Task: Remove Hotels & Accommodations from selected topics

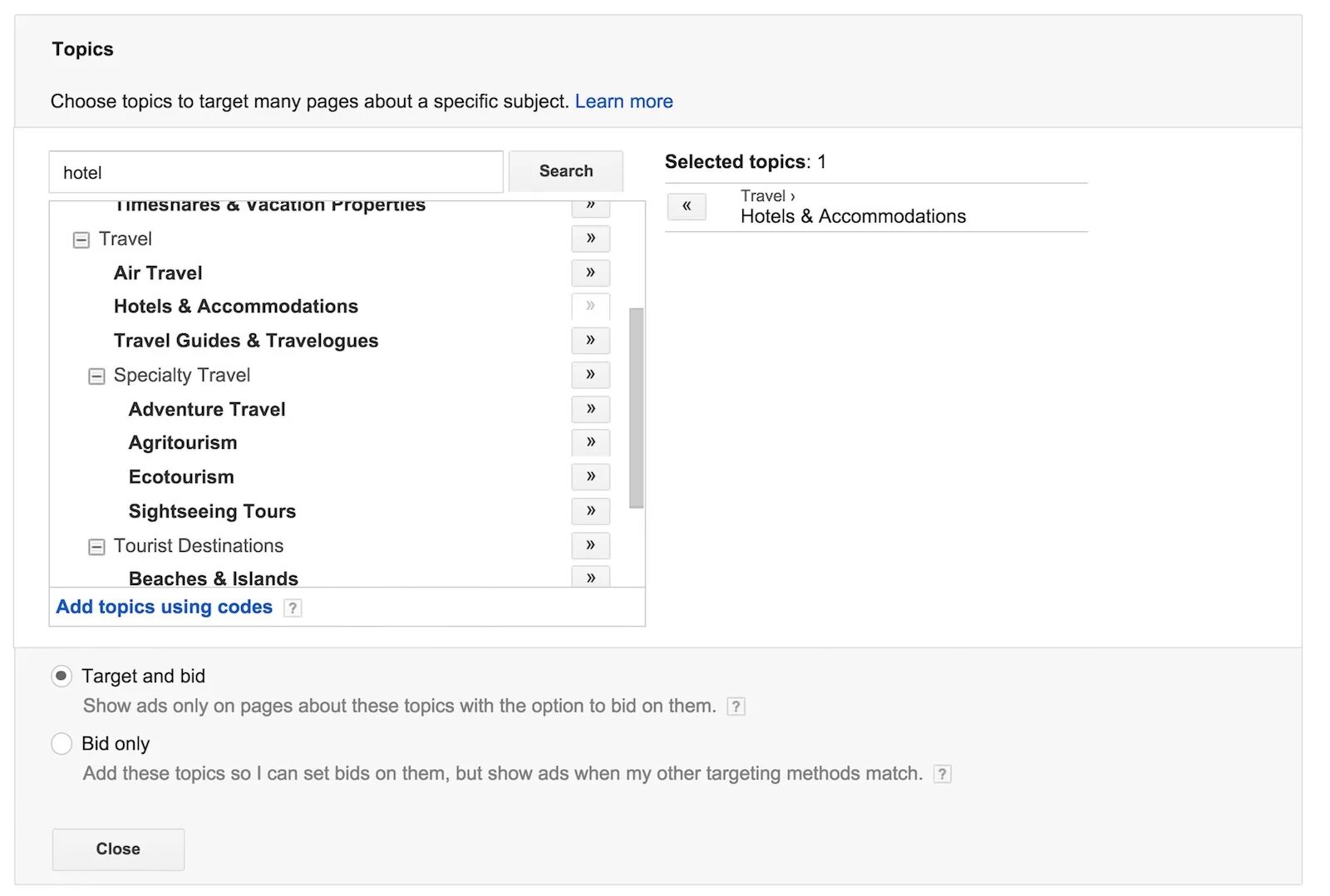Action: point(687,206)
